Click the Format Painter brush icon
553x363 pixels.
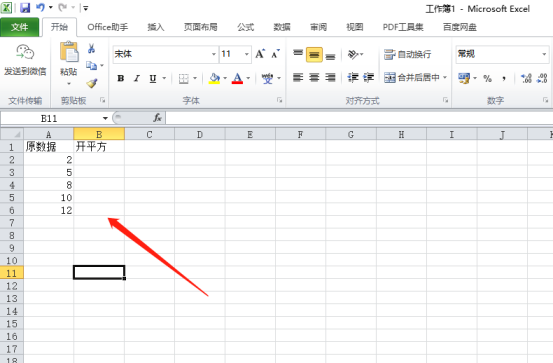pos(92,83)
